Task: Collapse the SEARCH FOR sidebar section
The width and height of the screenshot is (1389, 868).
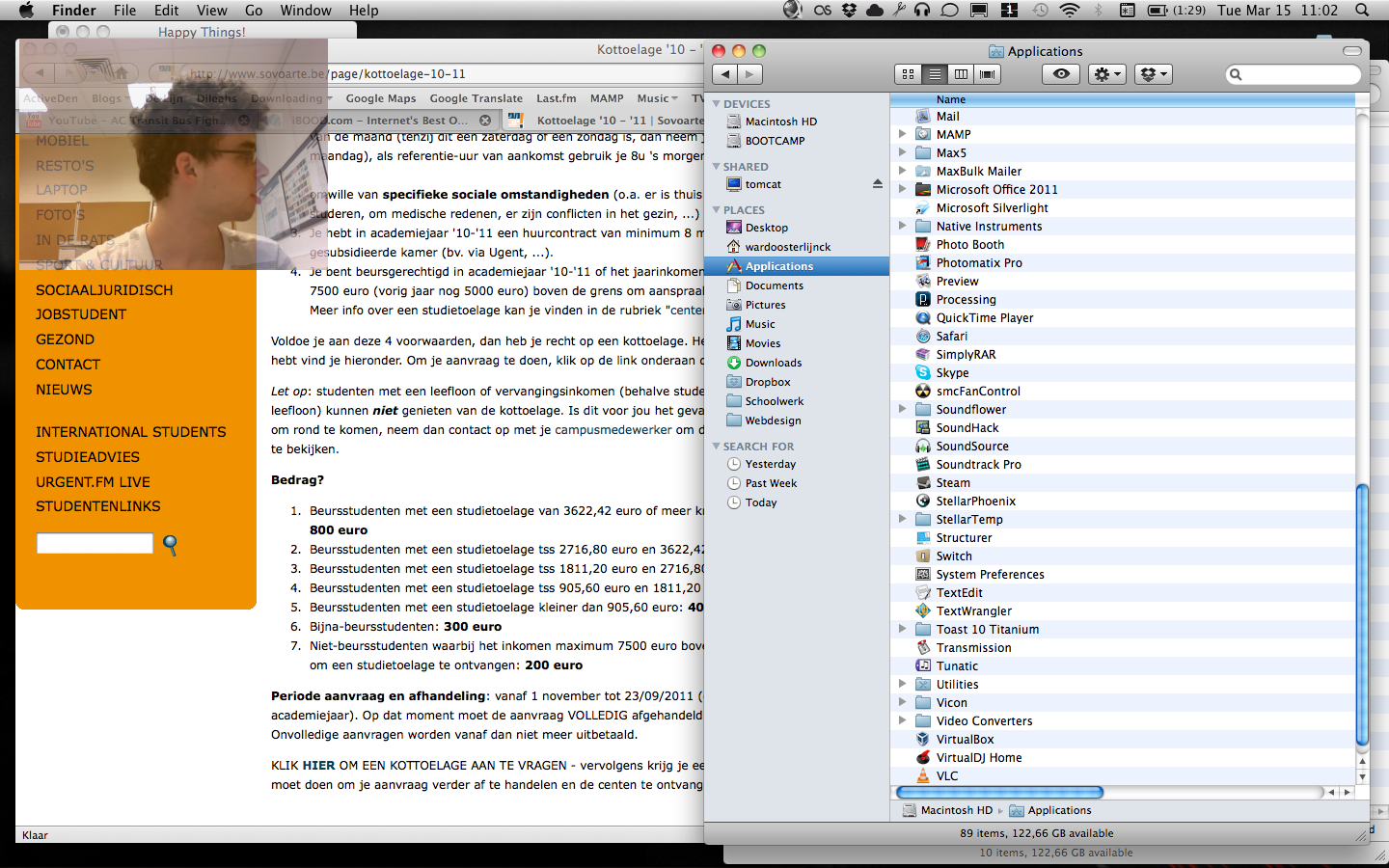Action: tap(717, 447)
